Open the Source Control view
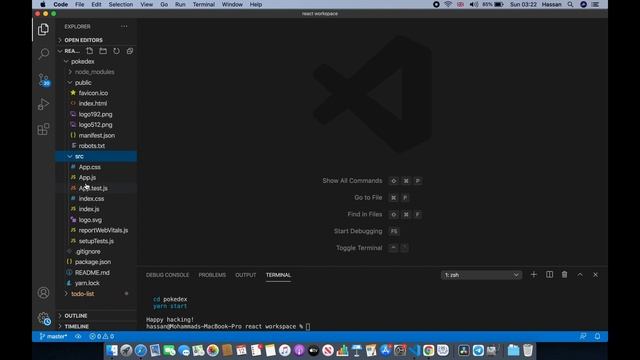This screenshot has width=640, height=360. coord(43,79)
